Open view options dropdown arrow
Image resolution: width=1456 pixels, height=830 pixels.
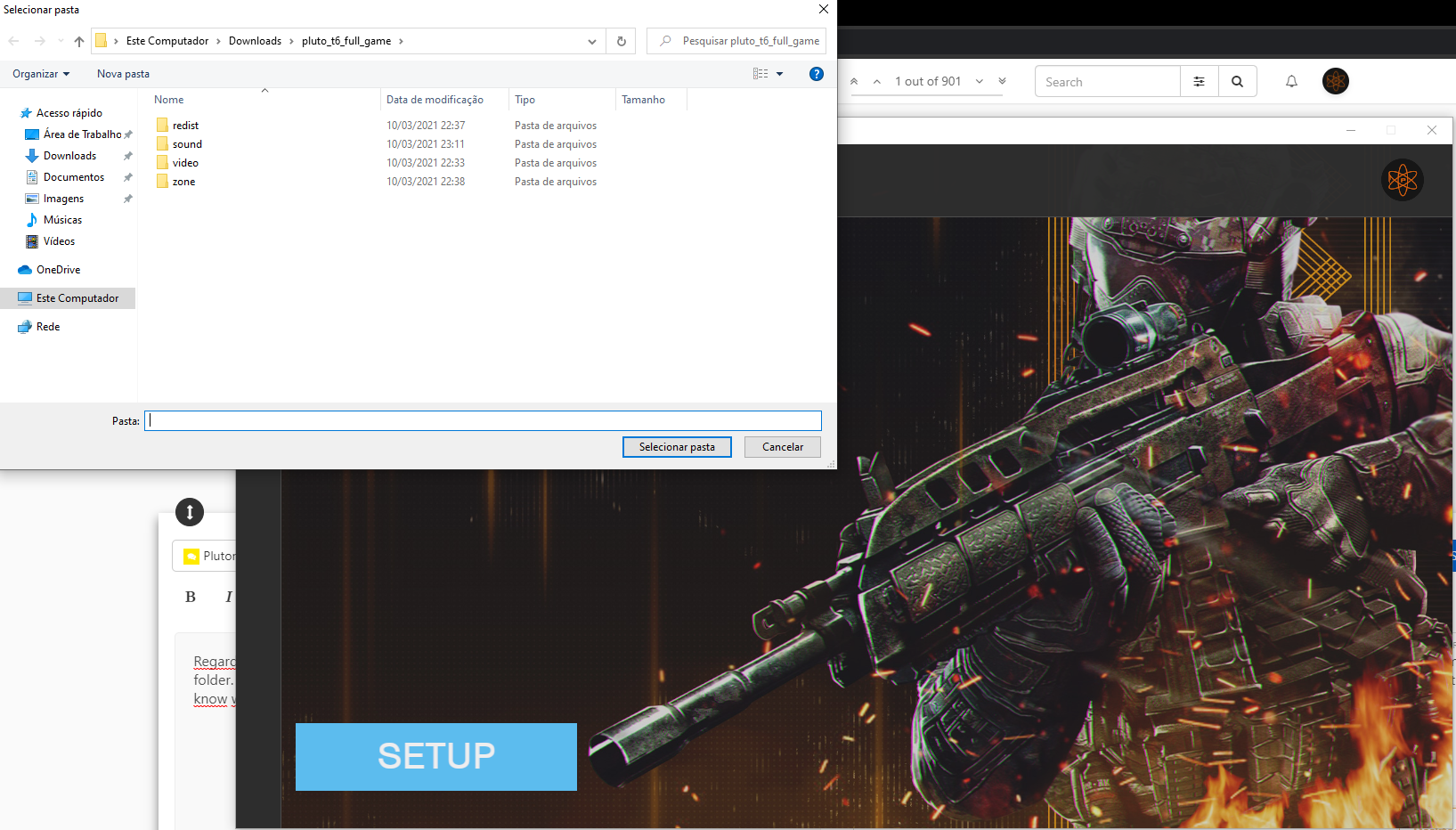tap(780, 74)
